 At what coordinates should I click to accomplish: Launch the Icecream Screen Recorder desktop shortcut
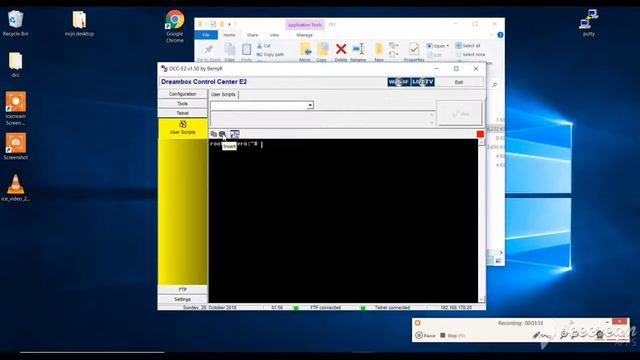click(16, 108)
